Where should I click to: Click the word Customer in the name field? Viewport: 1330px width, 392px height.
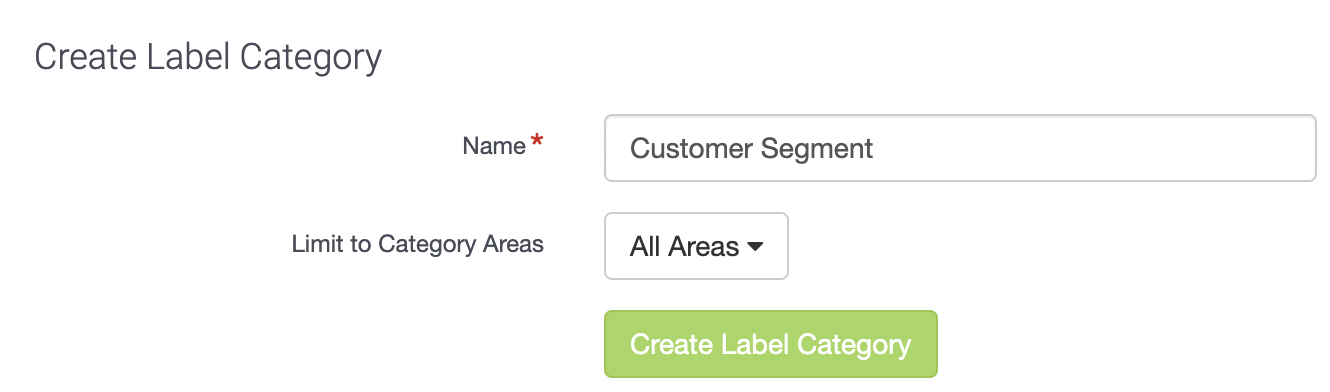[691, 149]
